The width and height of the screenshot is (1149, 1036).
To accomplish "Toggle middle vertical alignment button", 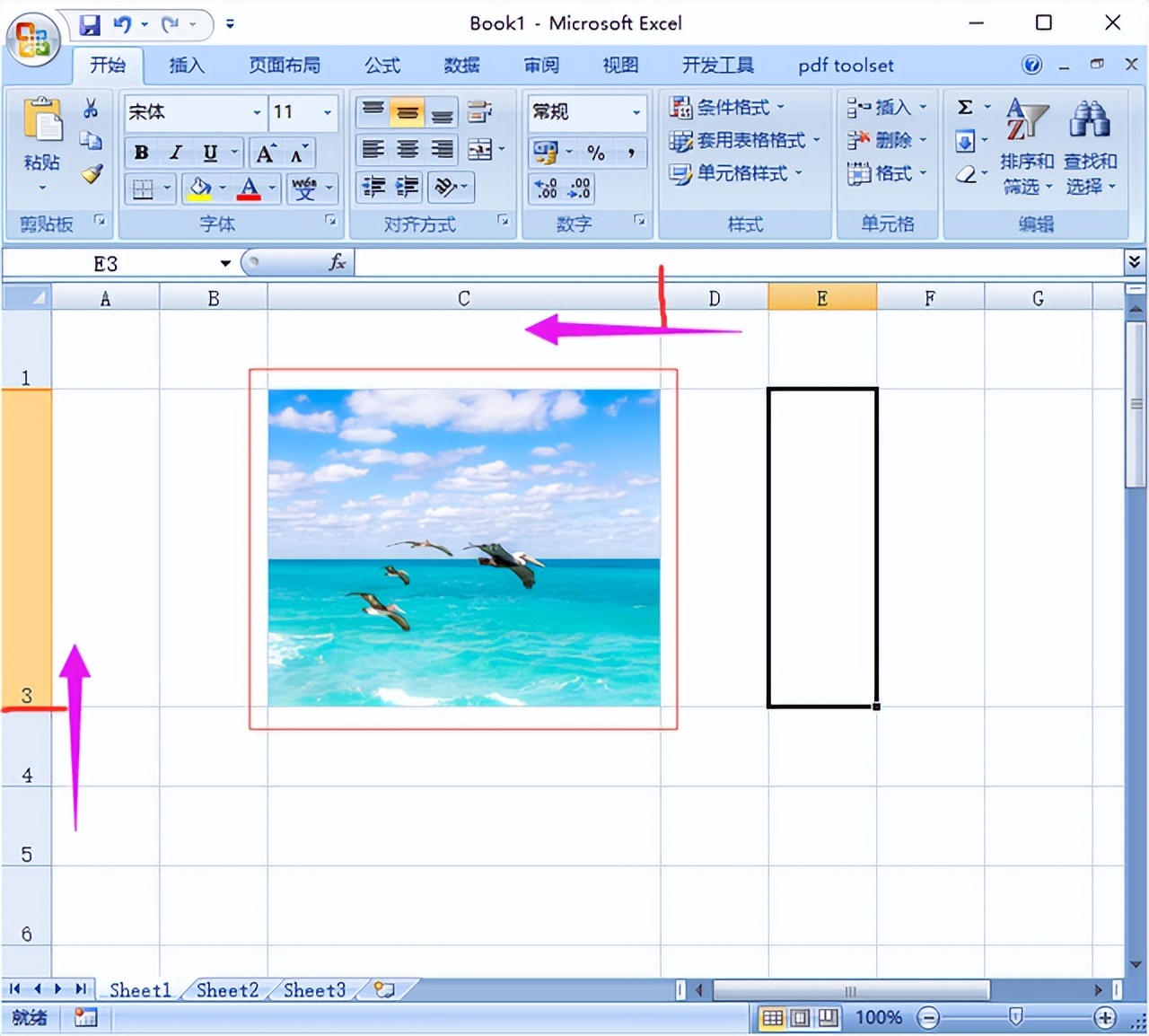I will click(x=408, y=112).
